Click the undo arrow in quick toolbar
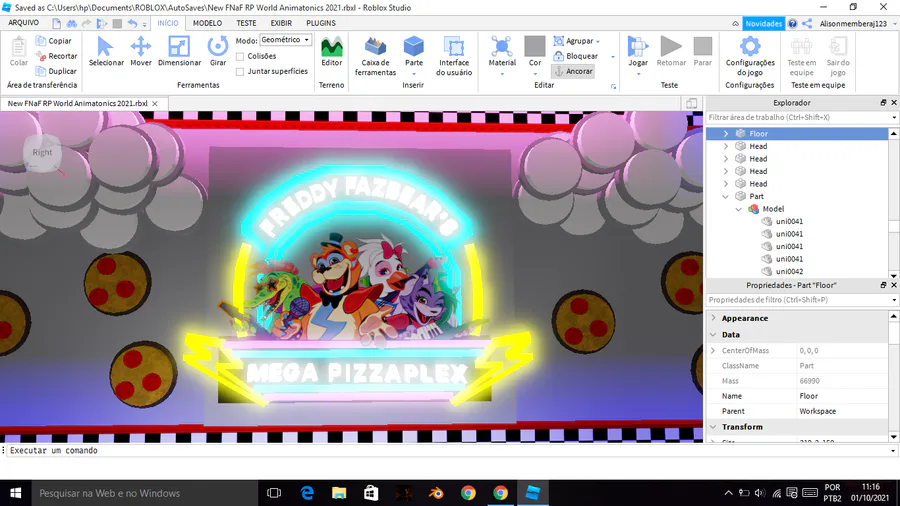900x506 pixels. click(132, 24)
